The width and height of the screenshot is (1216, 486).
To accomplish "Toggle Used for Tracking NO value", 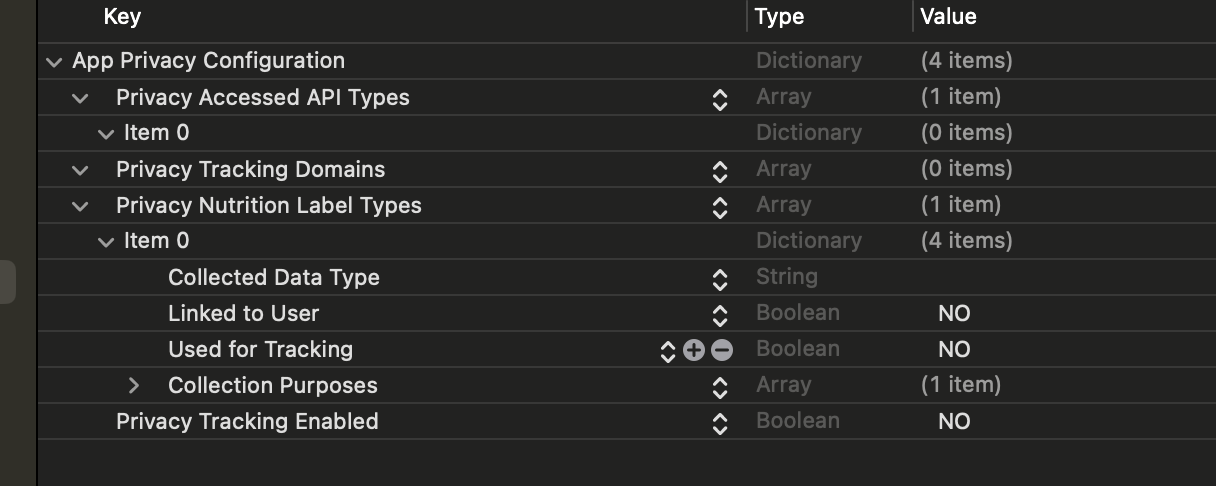I will pyautogui.click(x=954, y=350).
